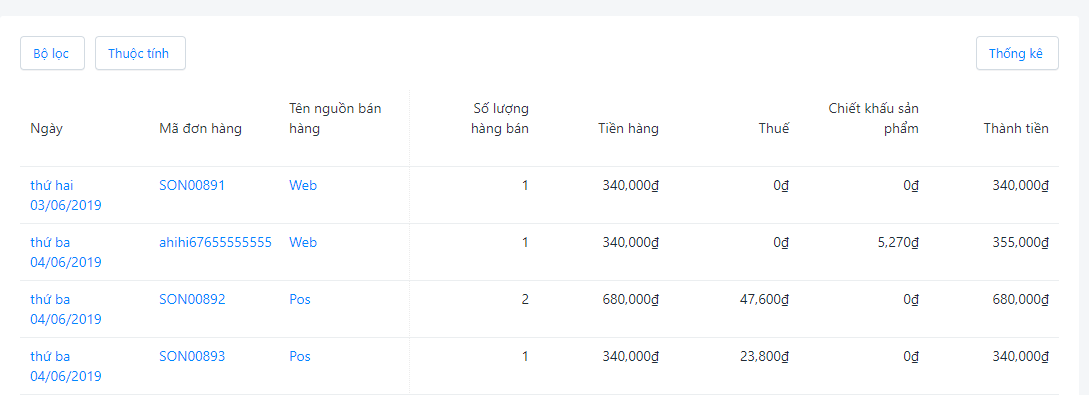Click Pos source link in SON00892 row
The width and height of the screenshot is (1089, 395).
click(x=300, y=299)
